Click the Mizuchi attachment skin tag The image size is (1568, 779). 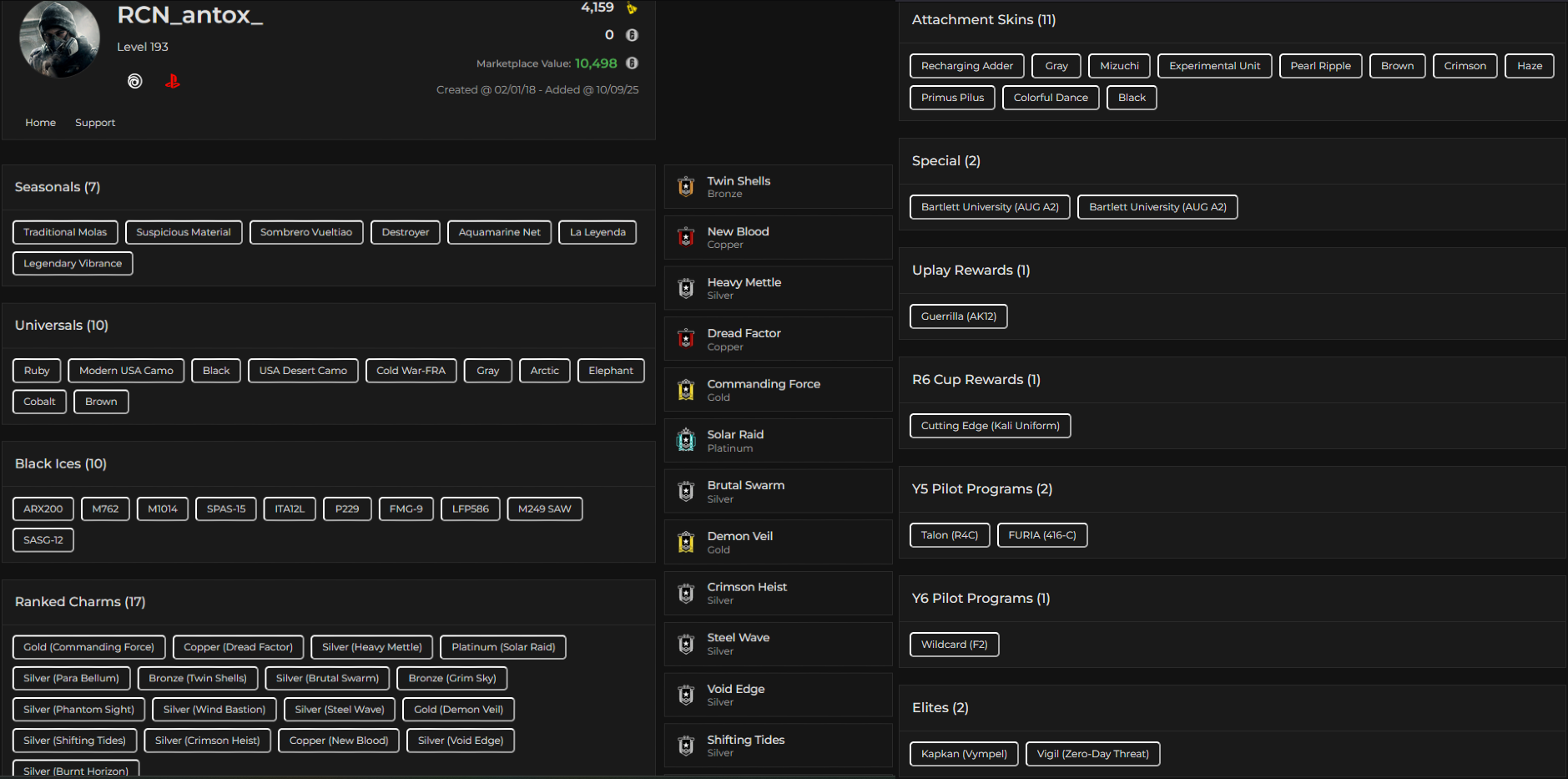pos(1119,66)
